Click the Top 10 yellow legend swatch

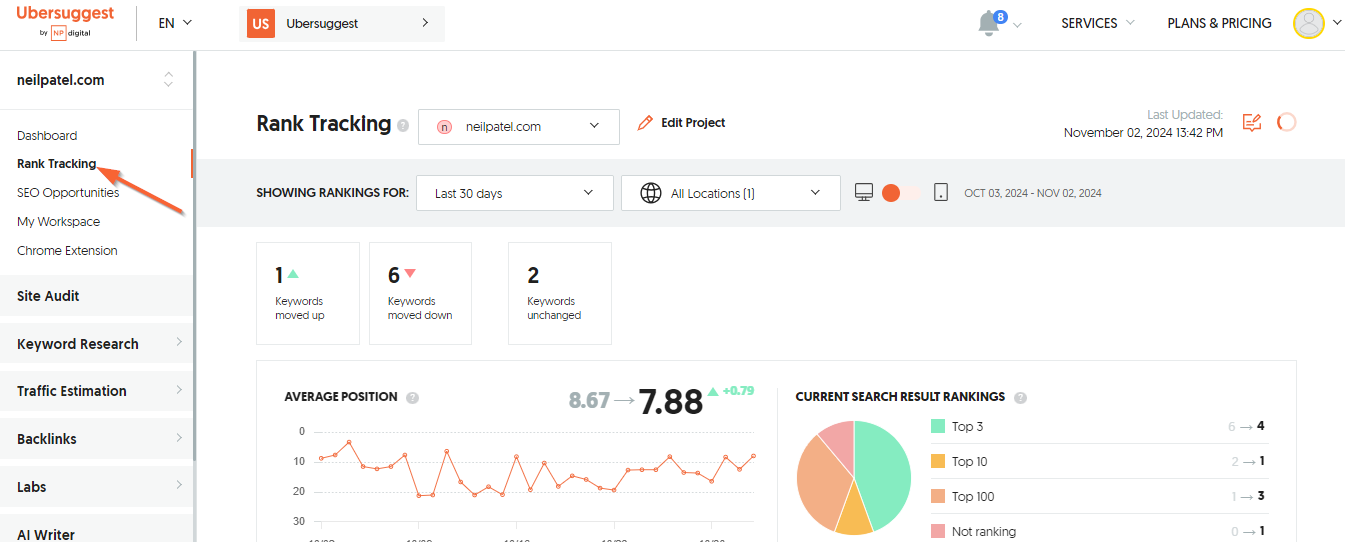coord(938,462)
